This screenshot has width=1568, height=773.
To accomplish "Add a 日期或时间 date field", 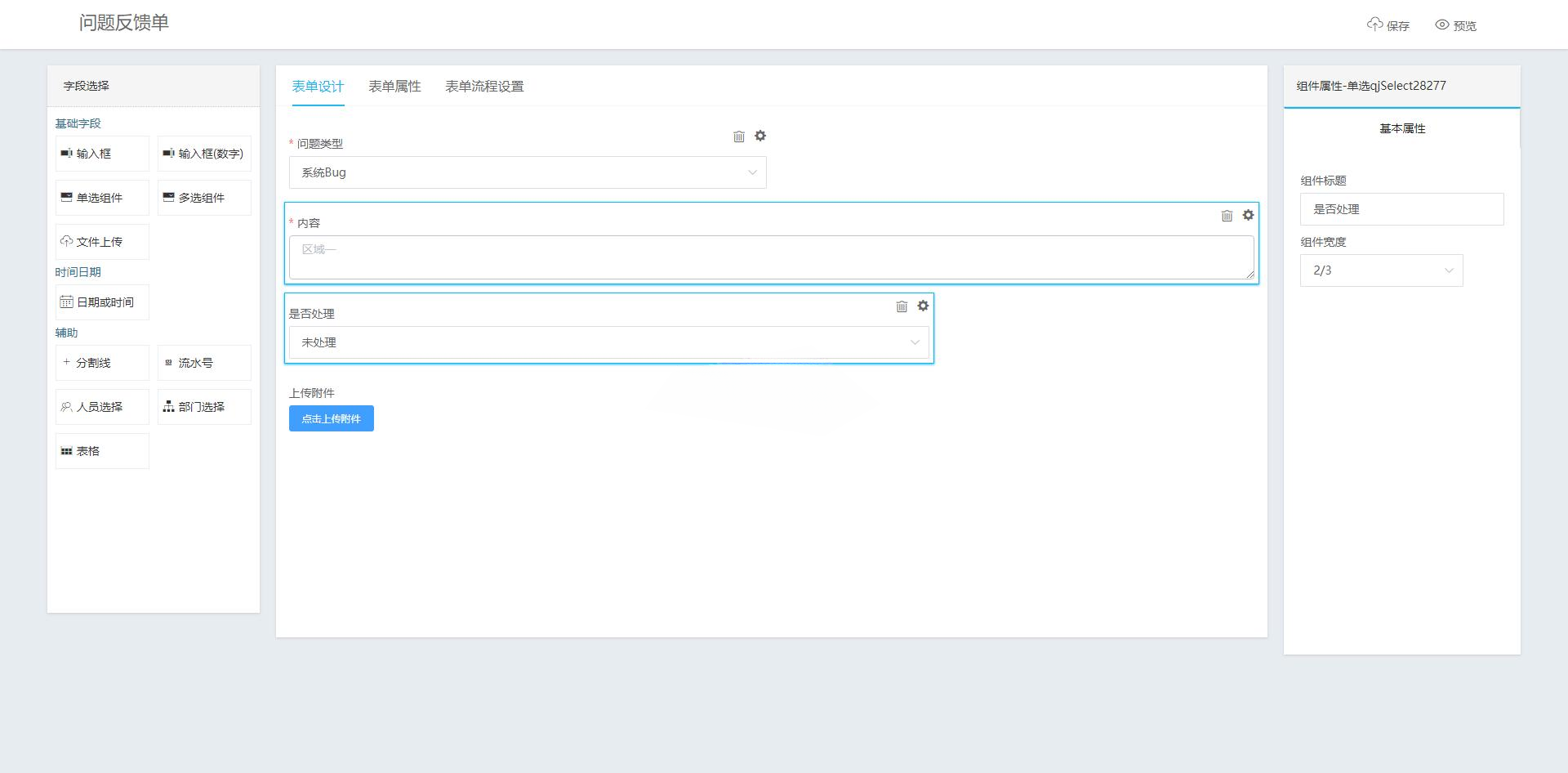I will [101, 302].
